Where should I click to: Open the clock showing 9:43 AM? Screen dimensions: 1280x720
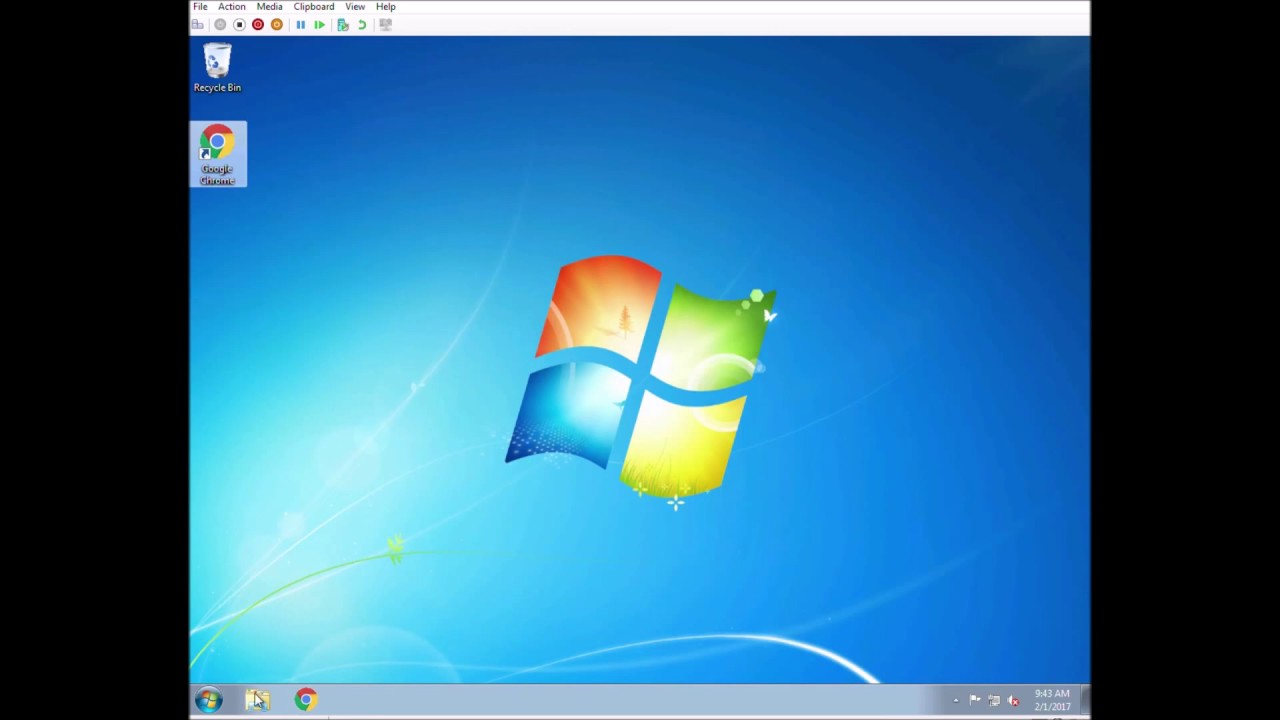click(1052, 700)
